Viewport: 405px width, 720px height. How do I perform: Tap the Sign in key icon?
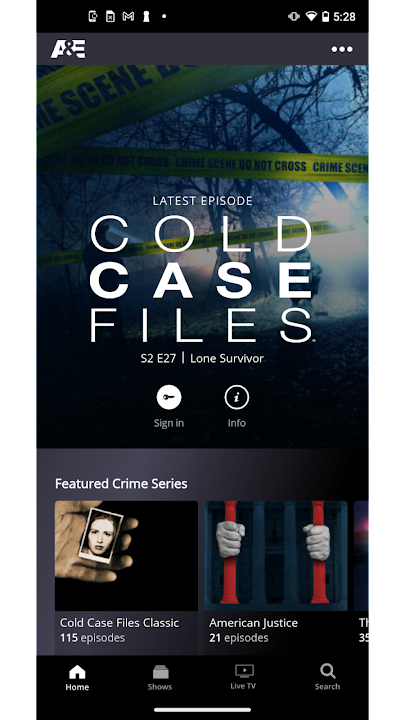[169, 397]
